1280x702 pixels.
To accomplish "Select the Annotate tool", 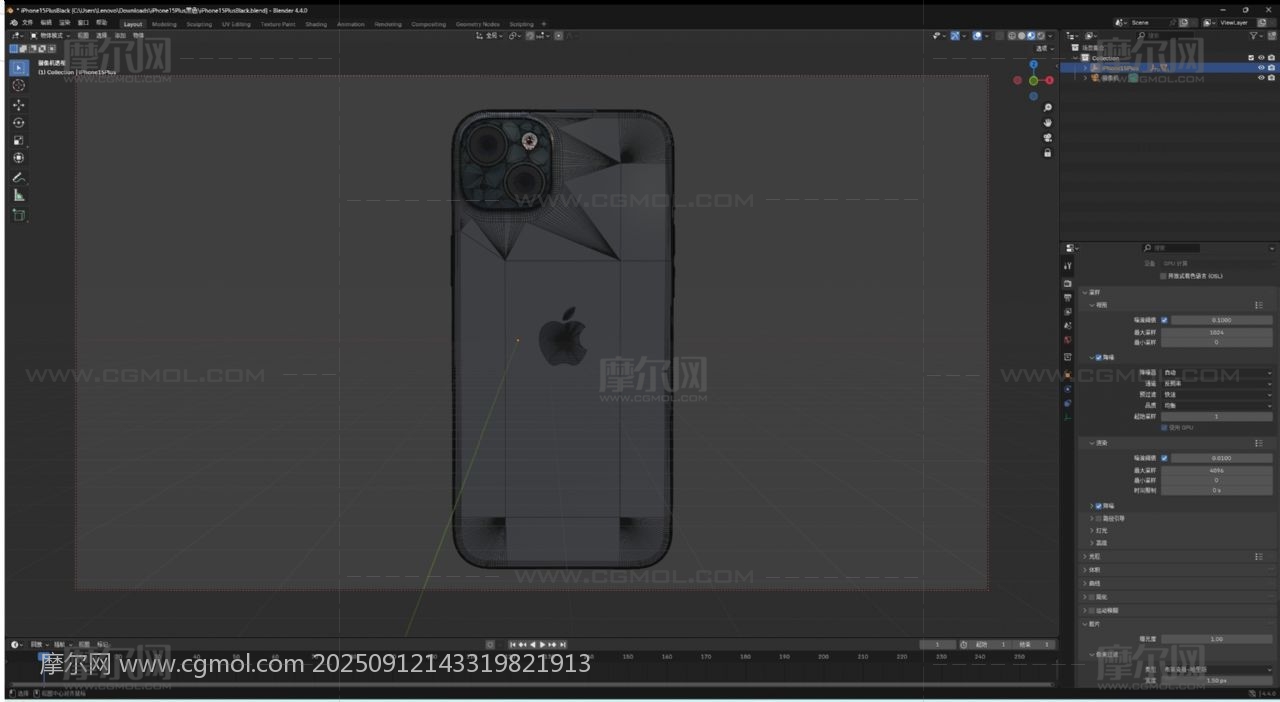I will 18,177.
